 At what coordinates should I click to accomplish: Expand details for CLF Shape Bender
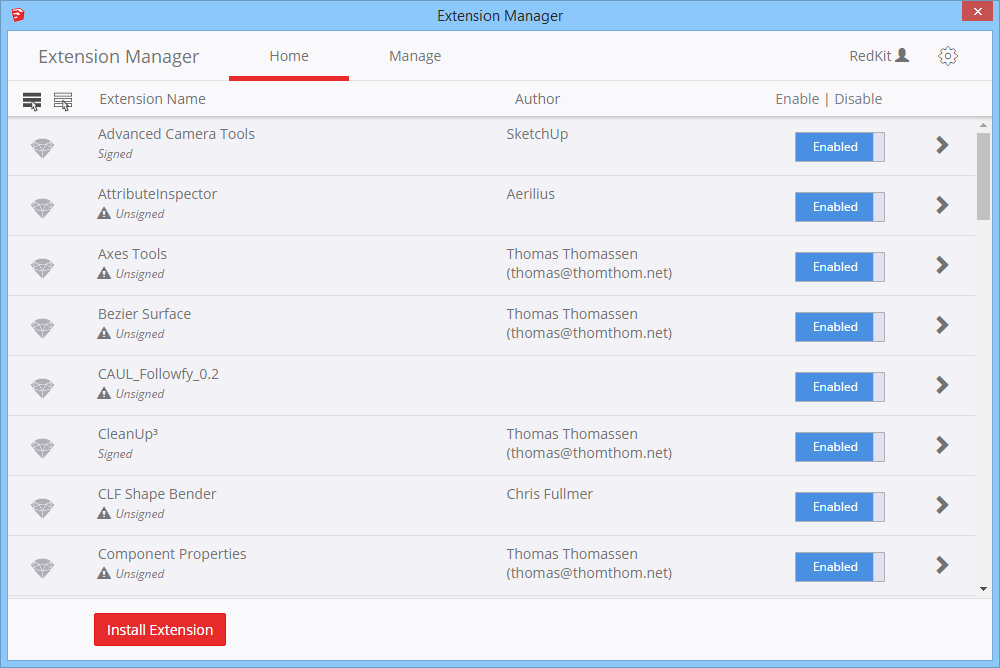(942, 505)
